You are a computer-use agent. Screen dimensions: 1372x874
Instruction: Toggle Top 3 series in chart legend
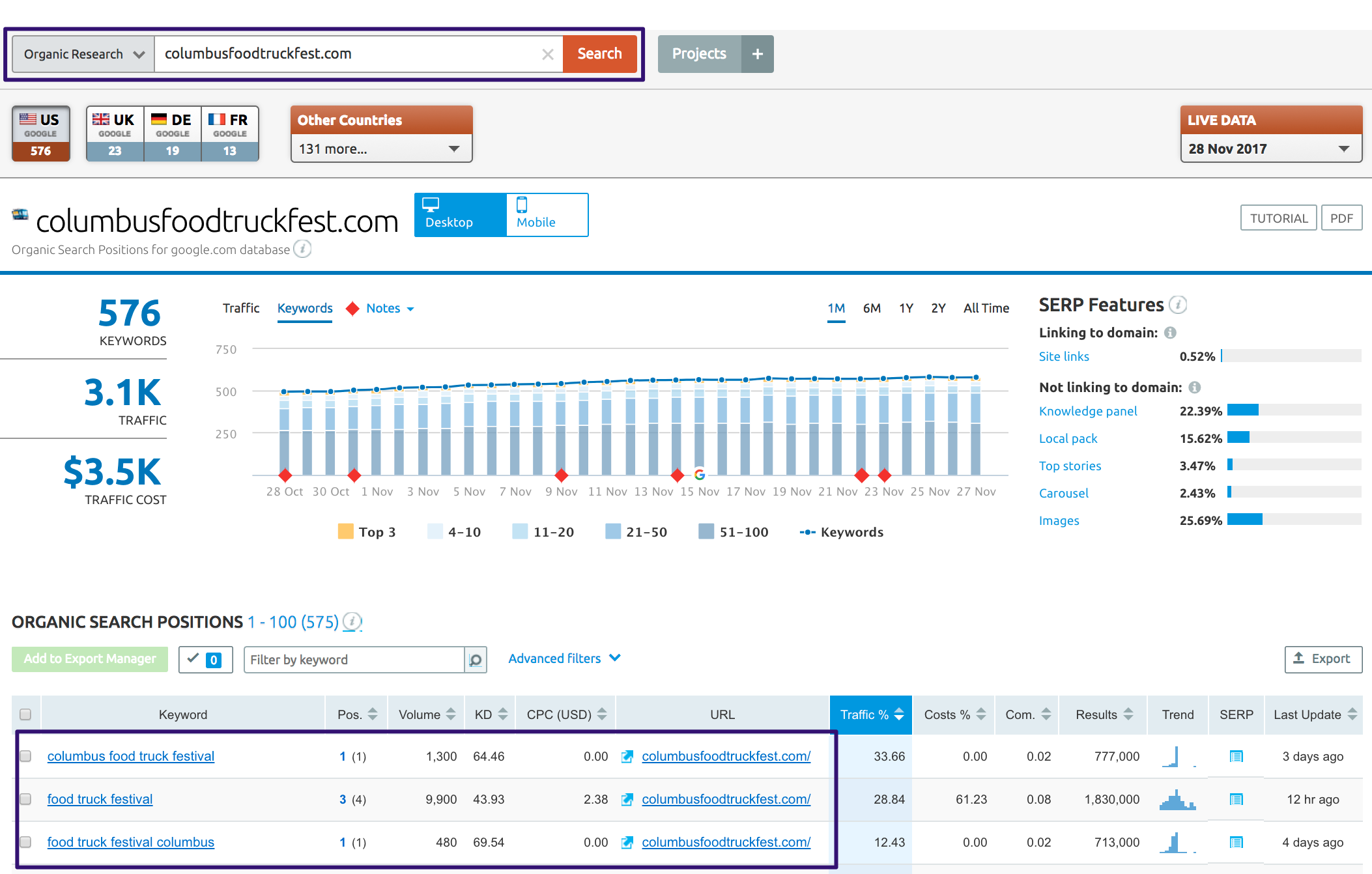[367, 532]
